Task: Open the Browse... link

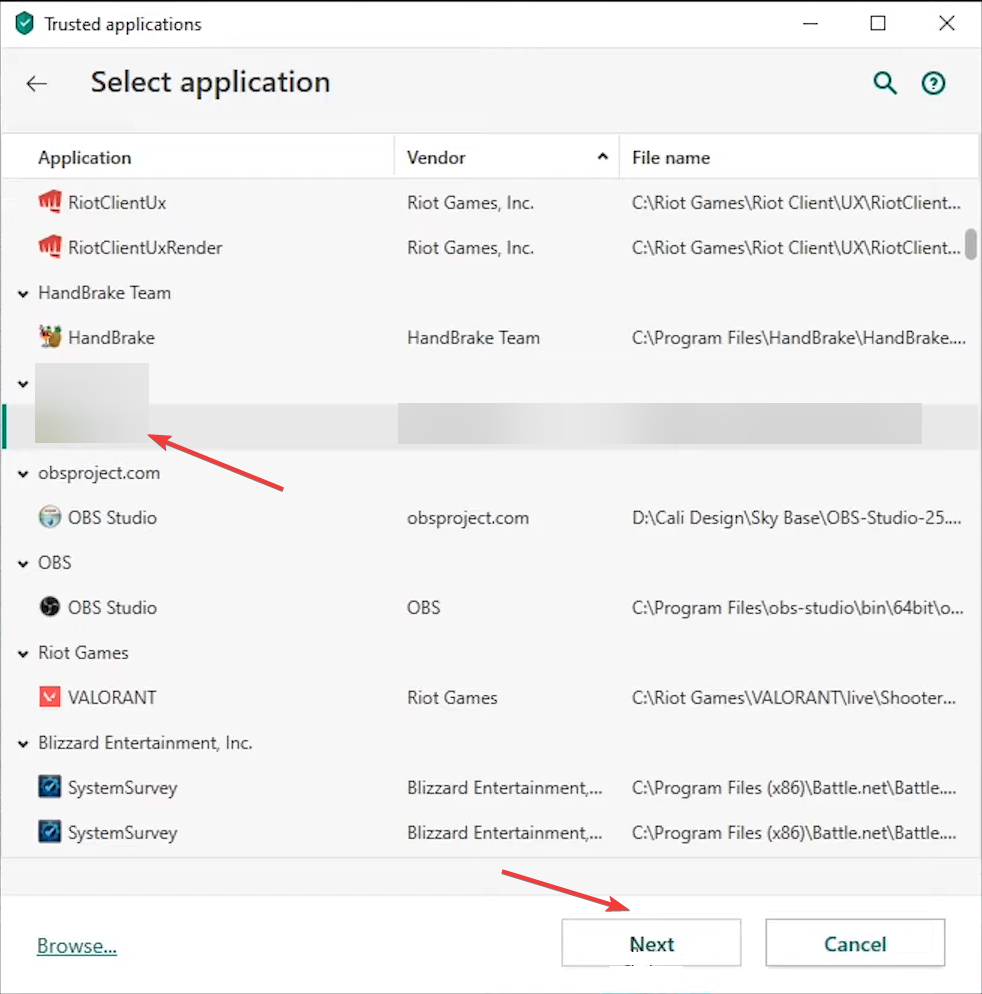Action: (77, 945)
